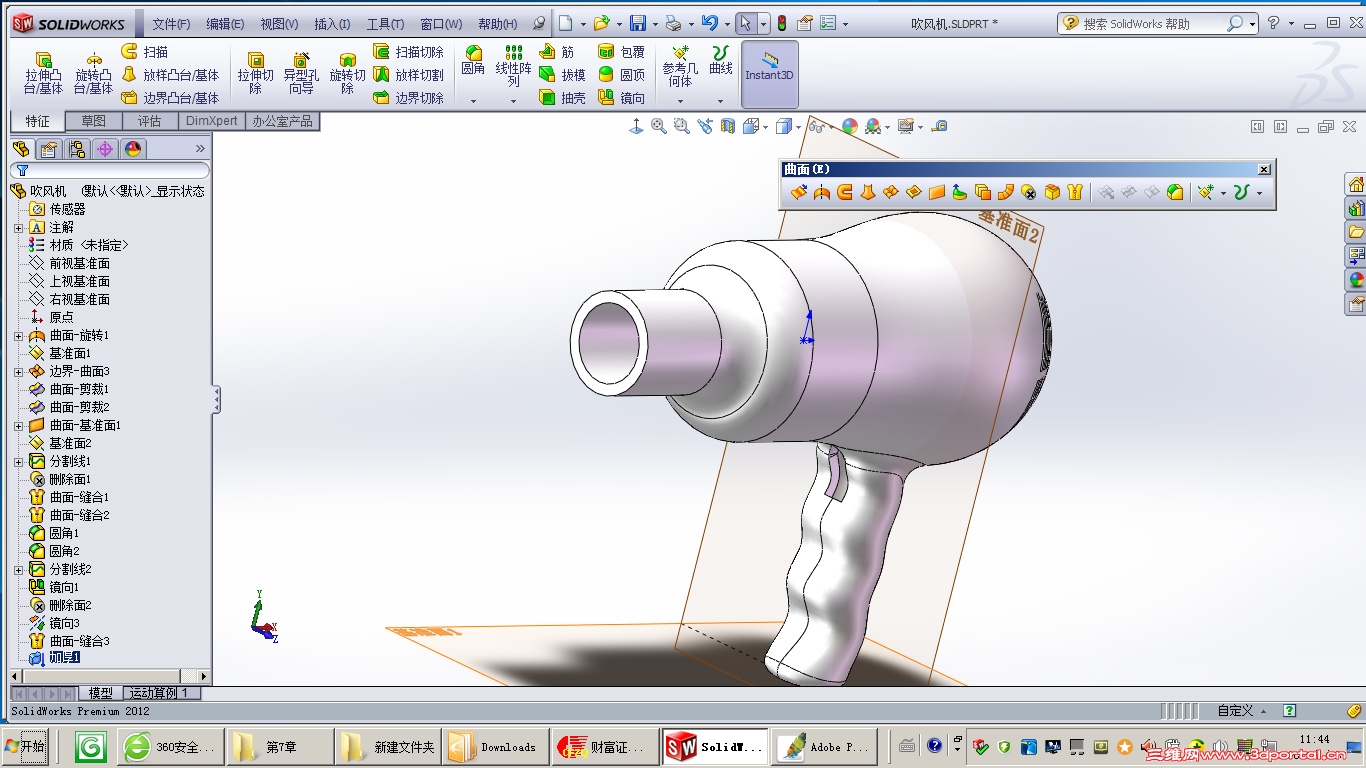Select the 圆角 fillet tool in the ribbon

tap(473, 62)
